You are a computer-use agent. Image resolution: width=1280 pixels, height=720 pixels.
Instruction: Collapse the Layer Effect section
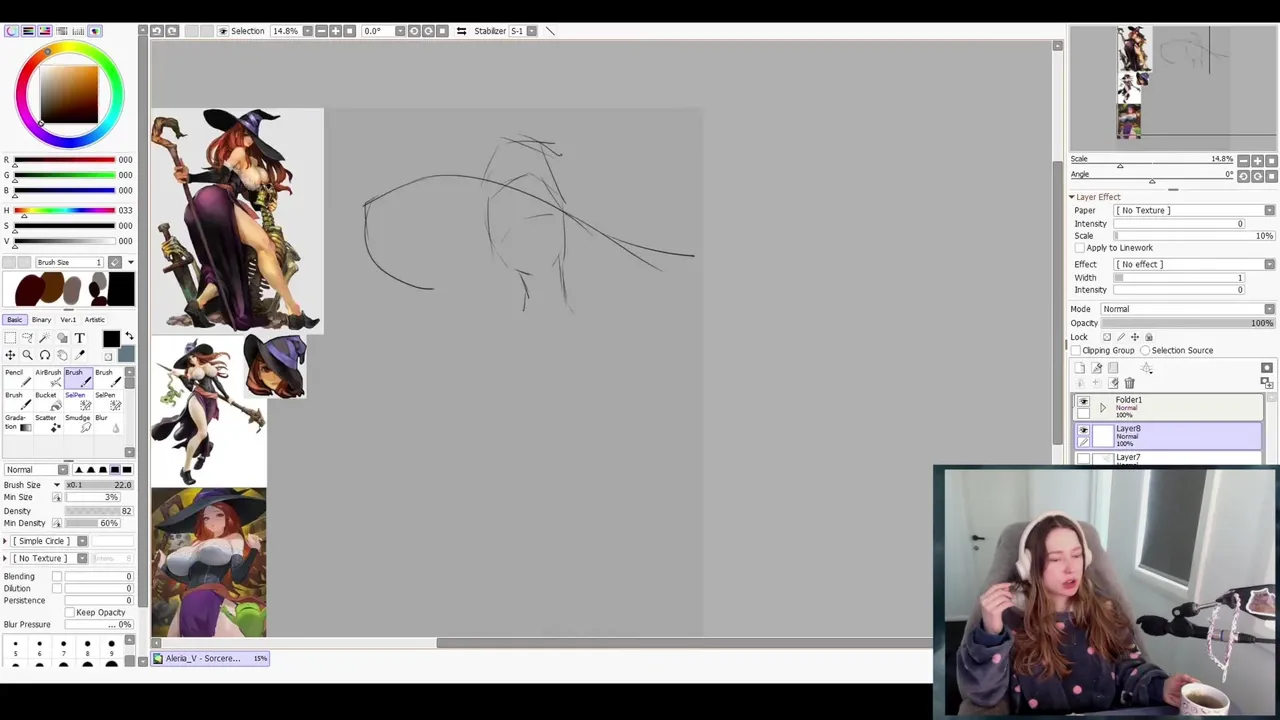click(x=1072, y=198)
